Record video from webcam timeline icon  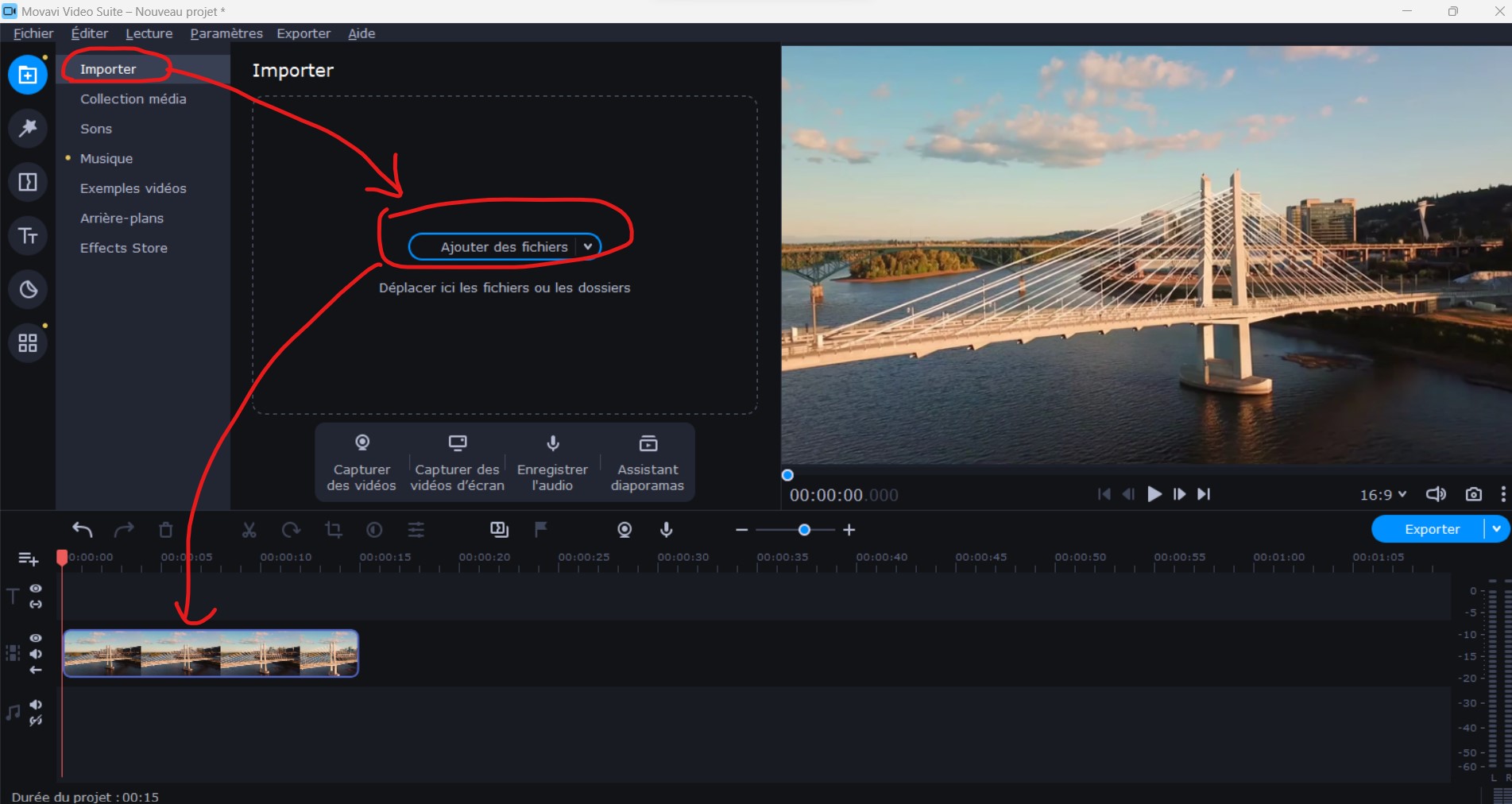point(625,530)
